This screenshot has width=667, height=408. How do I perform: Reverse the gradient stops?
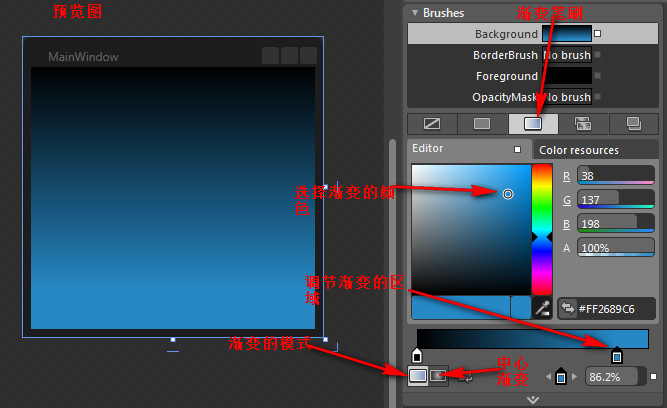click(x=466, y=377)
